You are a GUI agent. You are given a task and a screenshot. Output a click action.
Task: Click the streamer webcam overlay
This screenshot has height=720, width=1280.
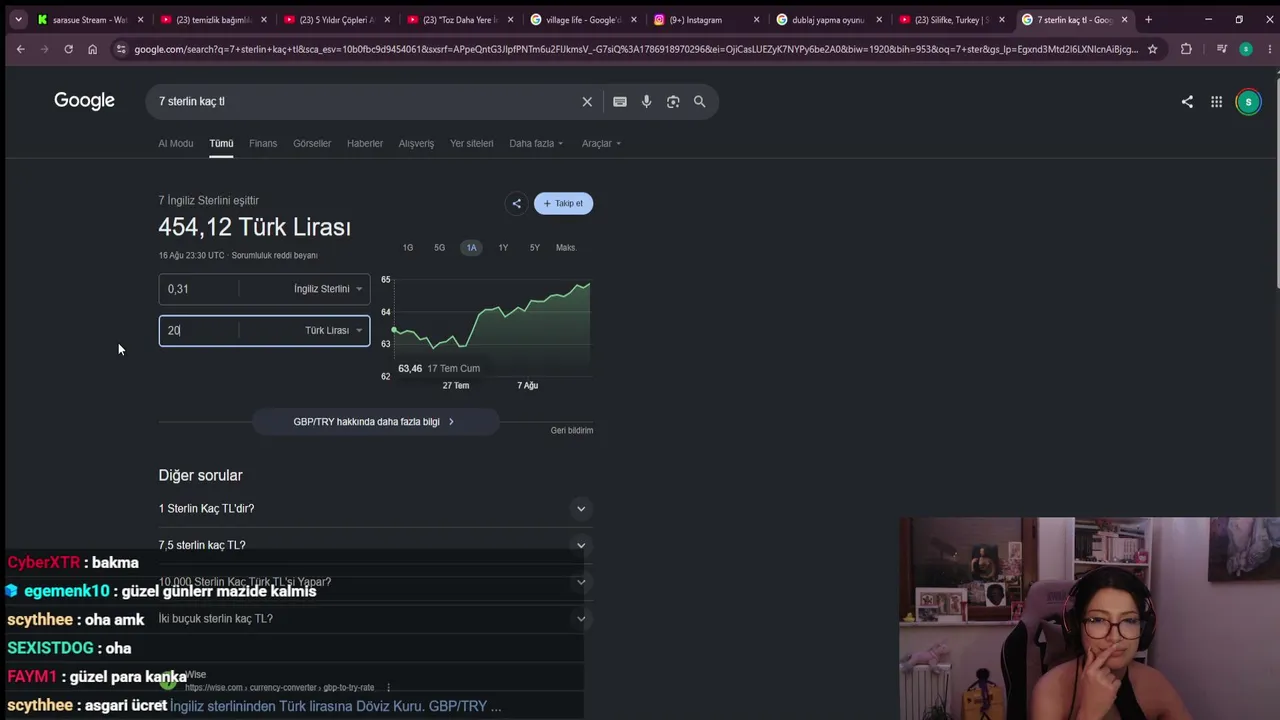[x=1089, y=618]
